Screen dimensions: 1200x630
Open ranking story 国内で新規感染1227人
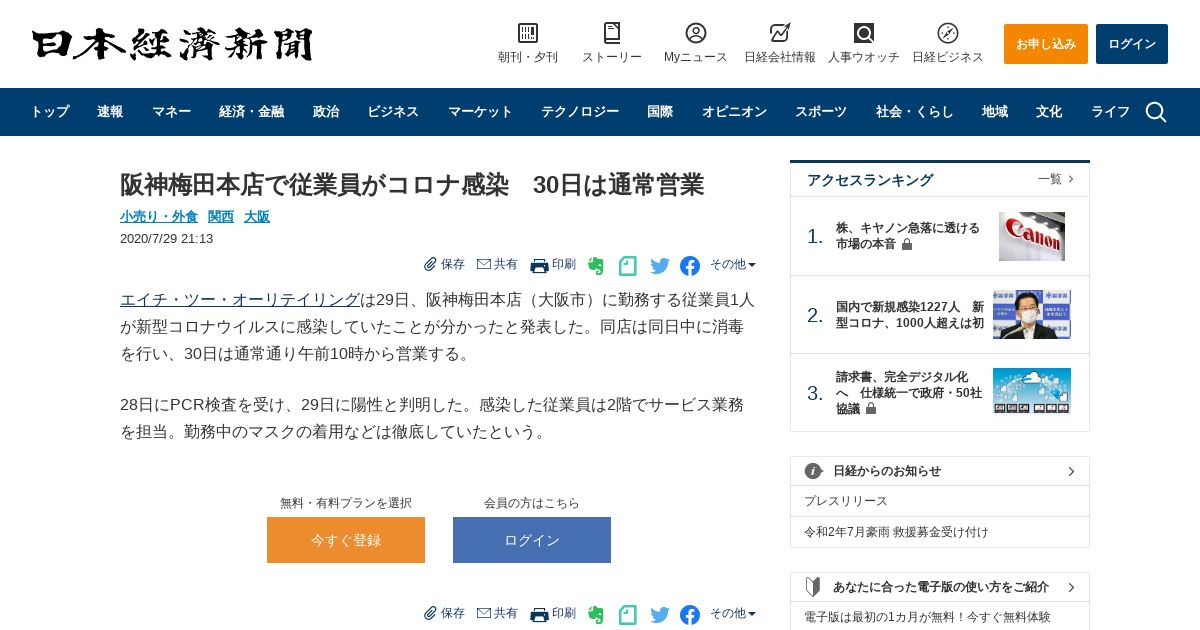[910, 315]
